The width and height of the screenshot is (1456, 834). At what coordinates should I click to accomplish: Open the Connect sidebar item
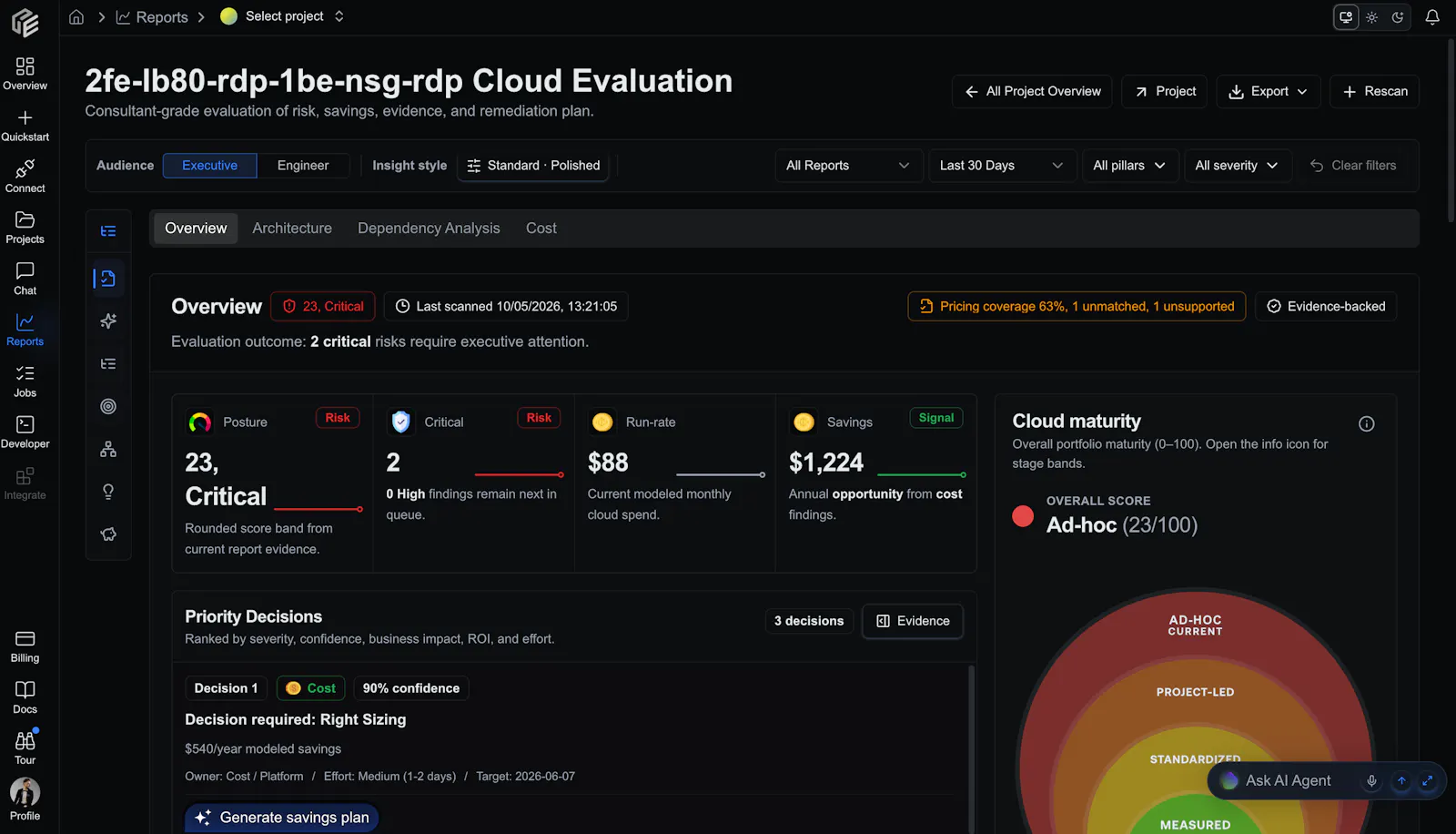click(25, 177)
